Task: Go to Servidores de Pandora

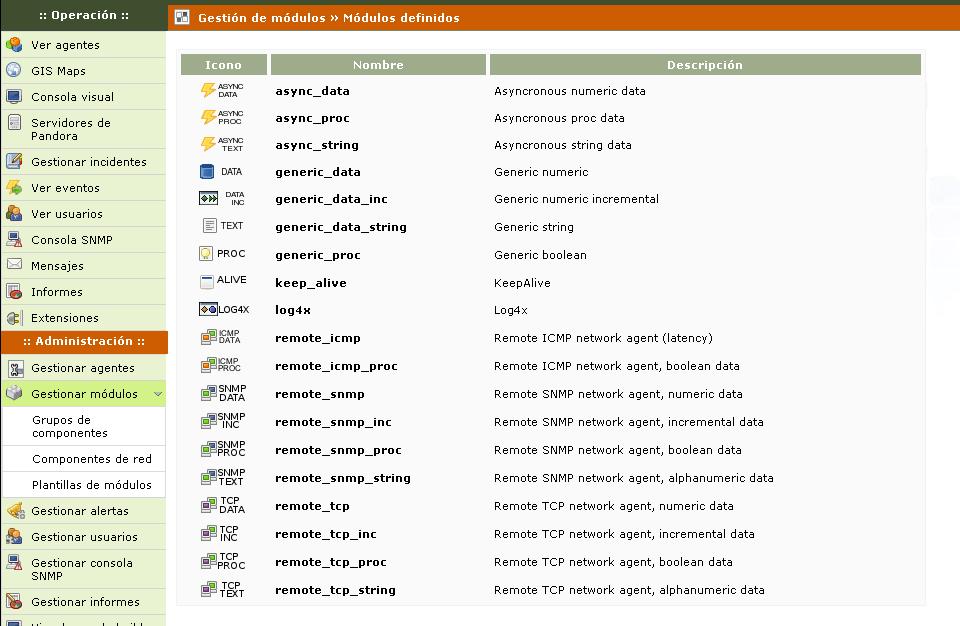Action: point(70,129)
